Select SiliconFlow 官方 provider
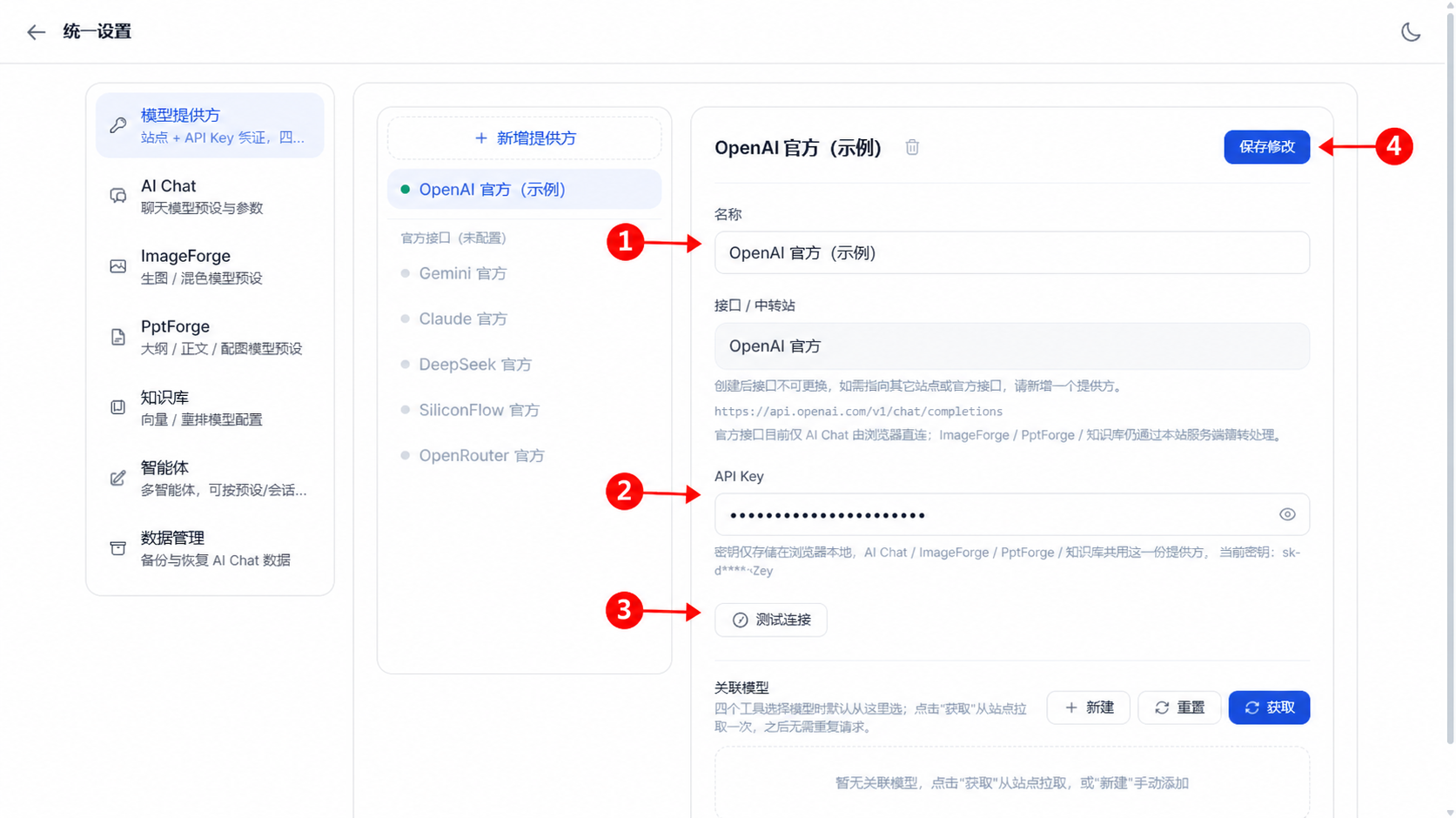Viewport: 1456px width, 818px height. point(525,410)
